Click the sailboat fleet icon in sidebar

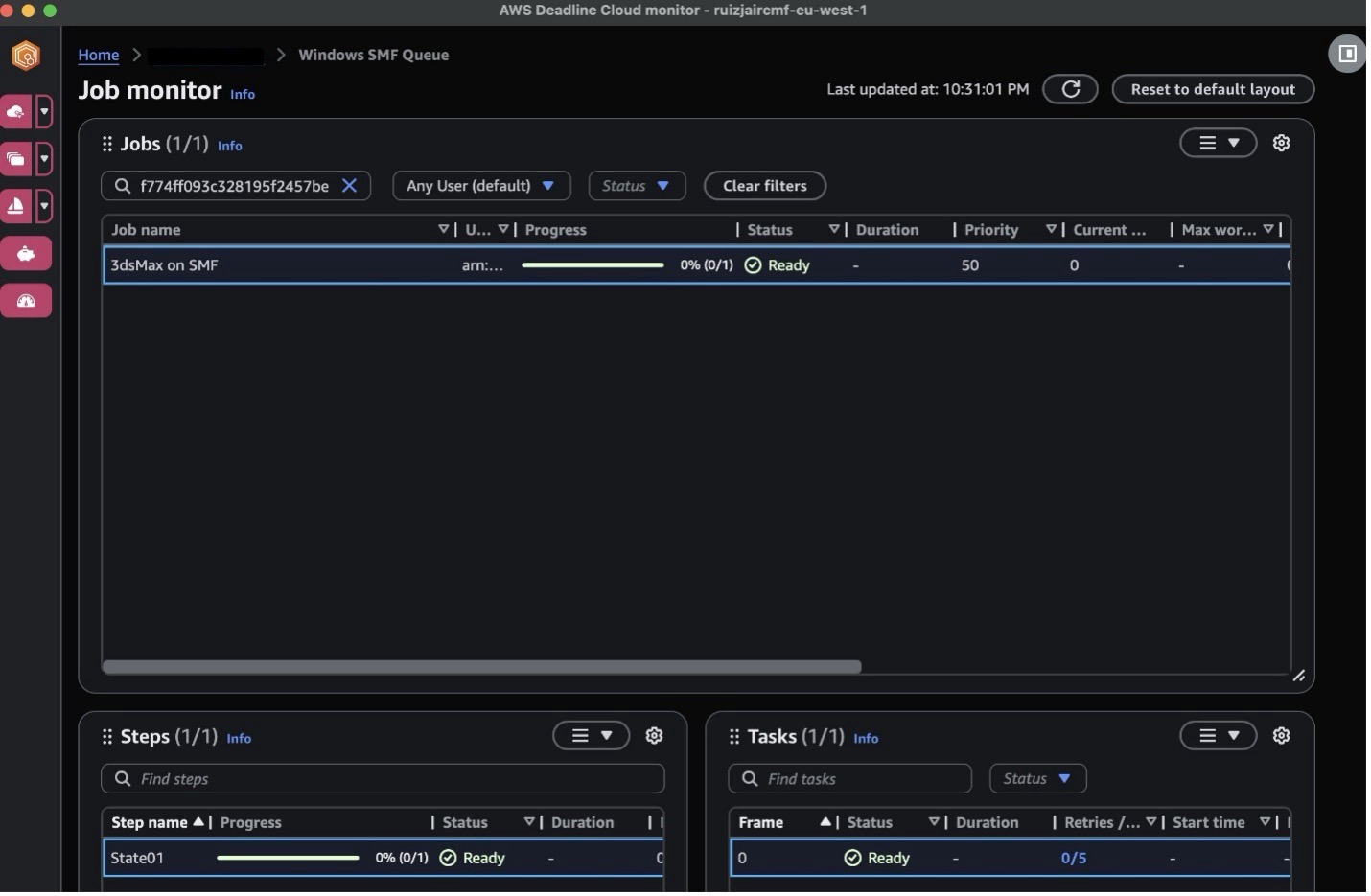click(x=16, y=206)
